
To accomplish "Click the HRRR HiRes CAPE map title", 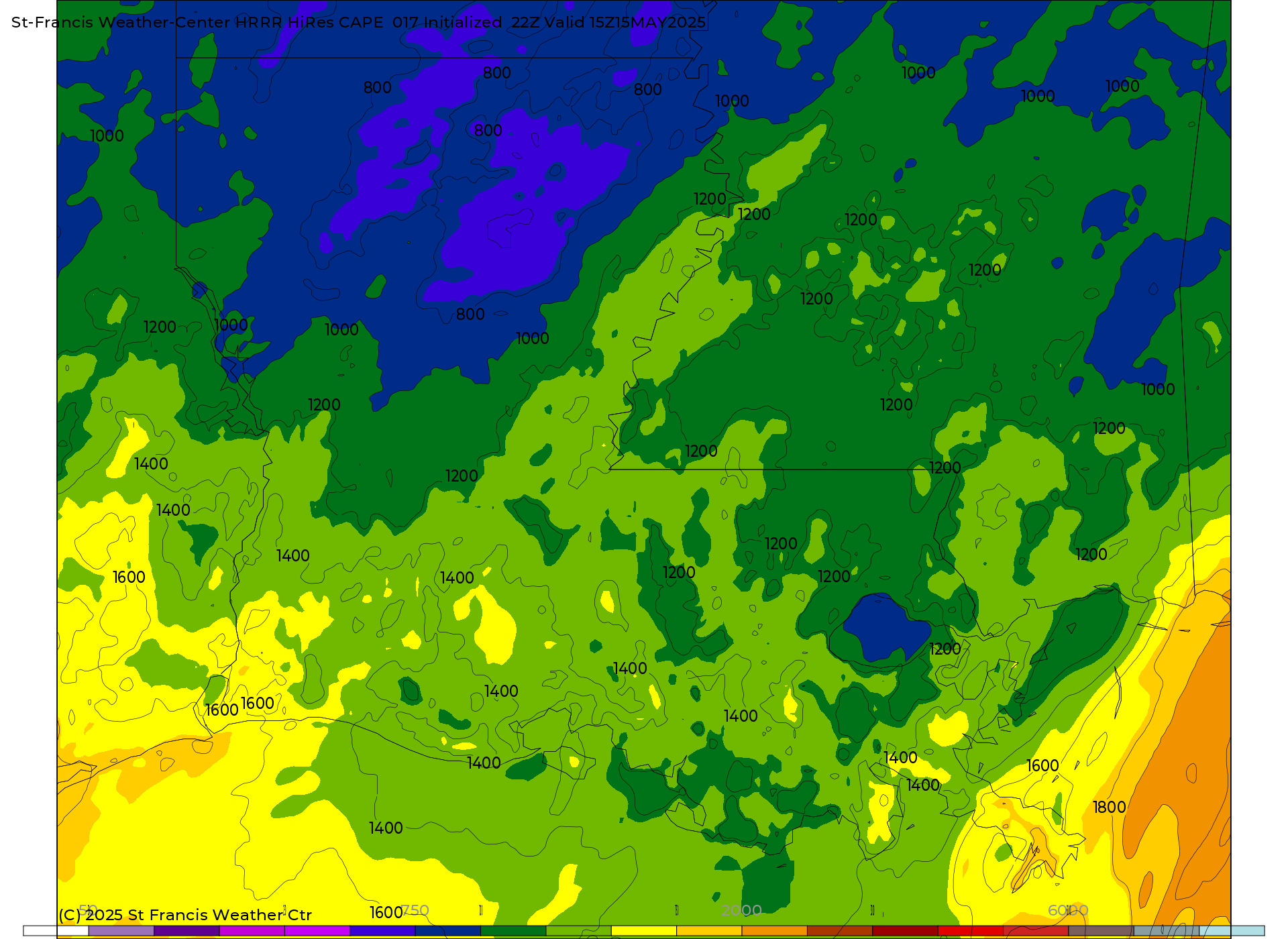I will pyautogui.click(x=359, y=22).
